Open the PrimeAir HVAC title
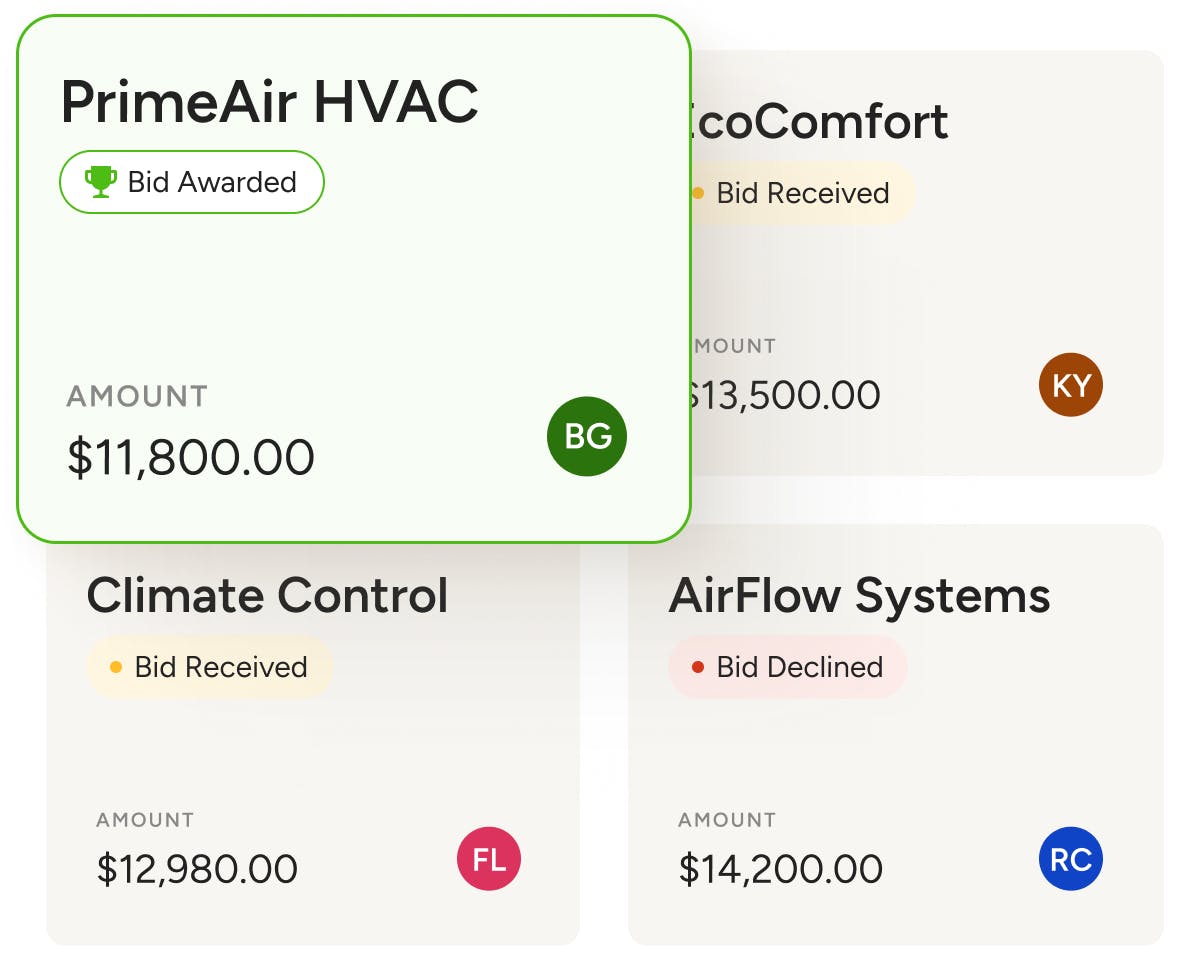Viewport: 1180px width, 960px height. [x=269, y=101]
